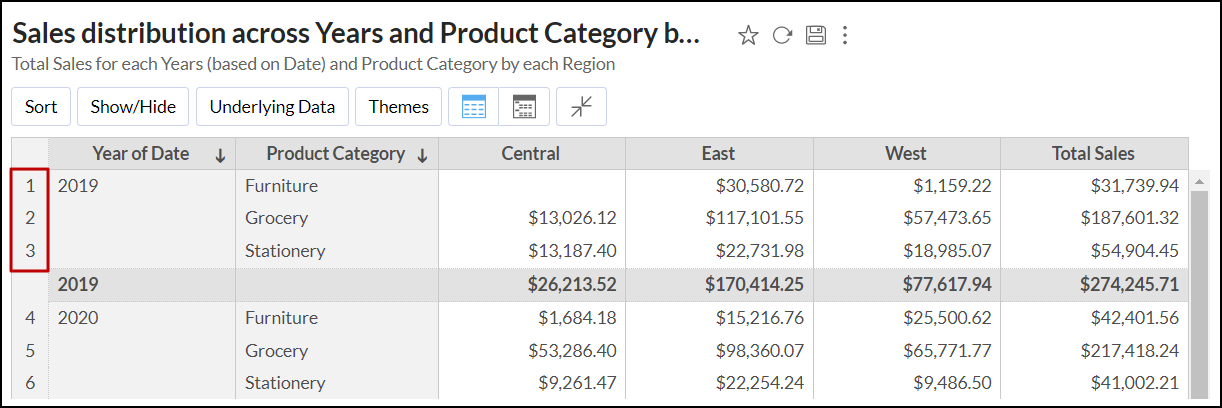Switch to the compact grouped layout view
The width and height of the screenshot is (1222, 408).
point(524,107)
